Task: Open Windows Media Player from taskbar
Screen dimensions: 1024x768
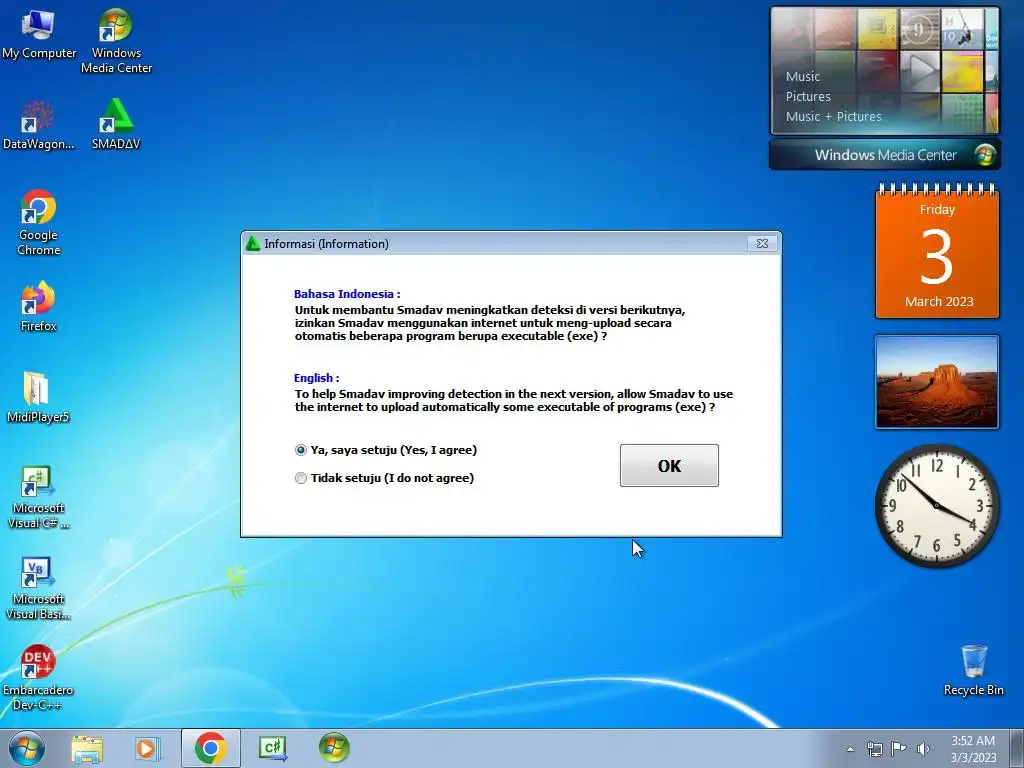Action: click(x=148, y=748)
